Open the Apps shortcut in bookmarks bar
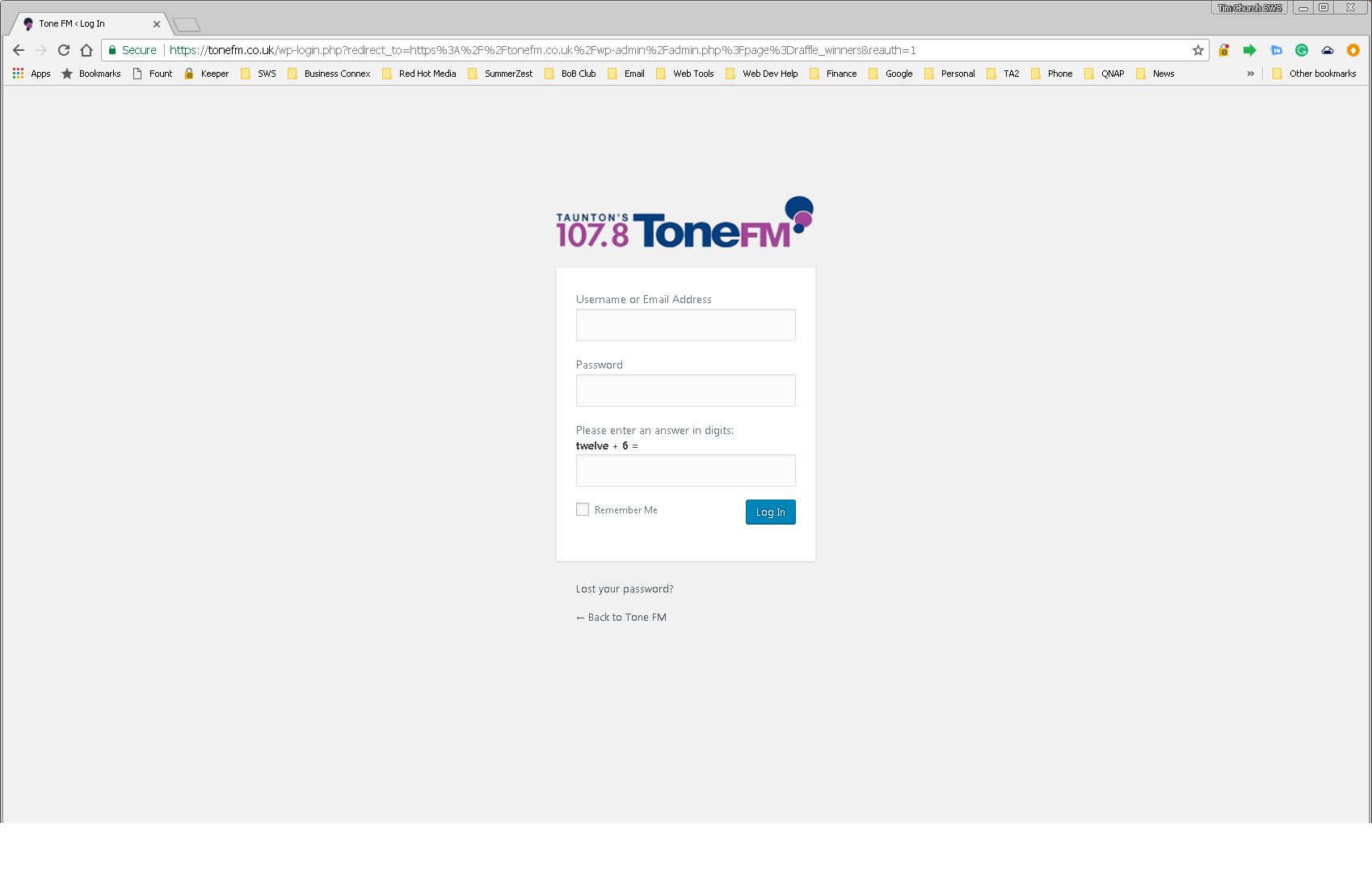Image resolution: width=1372 pixels, height=873 pixels. tap(32, 74)
